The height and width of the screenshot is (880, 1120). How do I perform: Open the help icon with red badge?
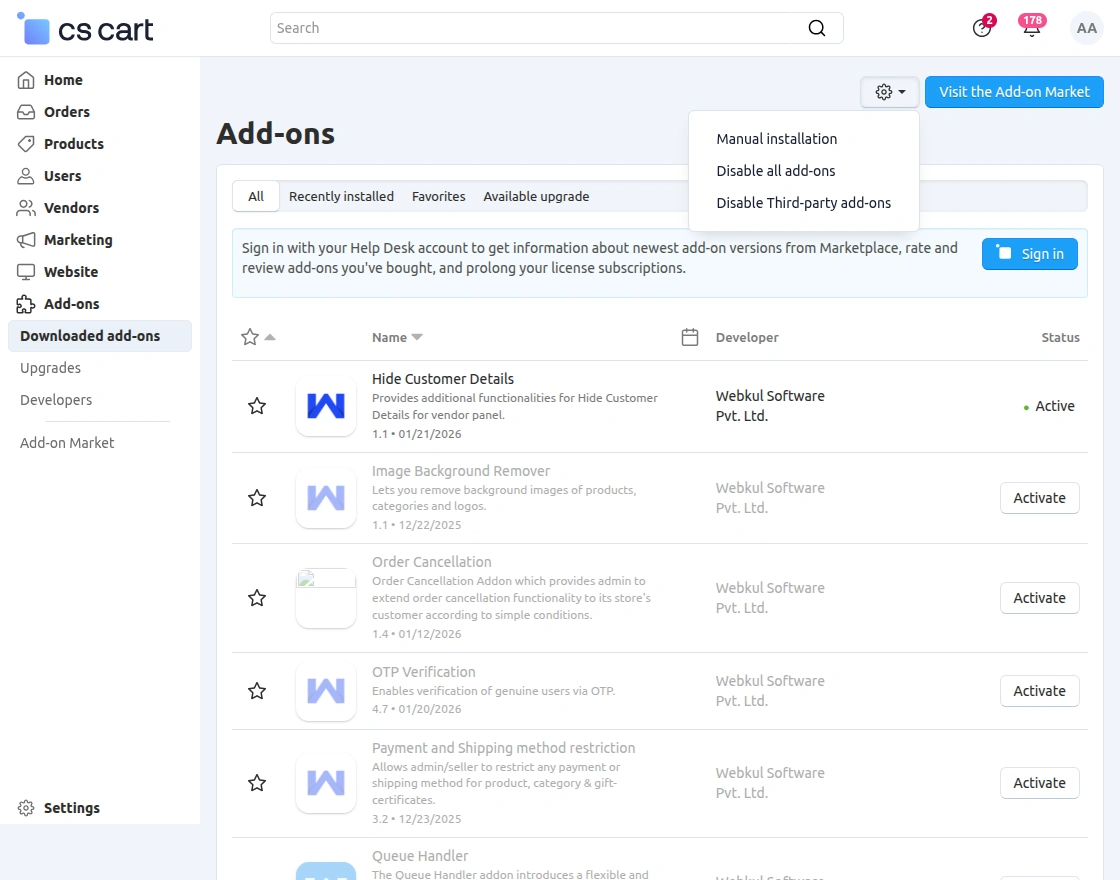pyautogui.click(x=982, y=28)
